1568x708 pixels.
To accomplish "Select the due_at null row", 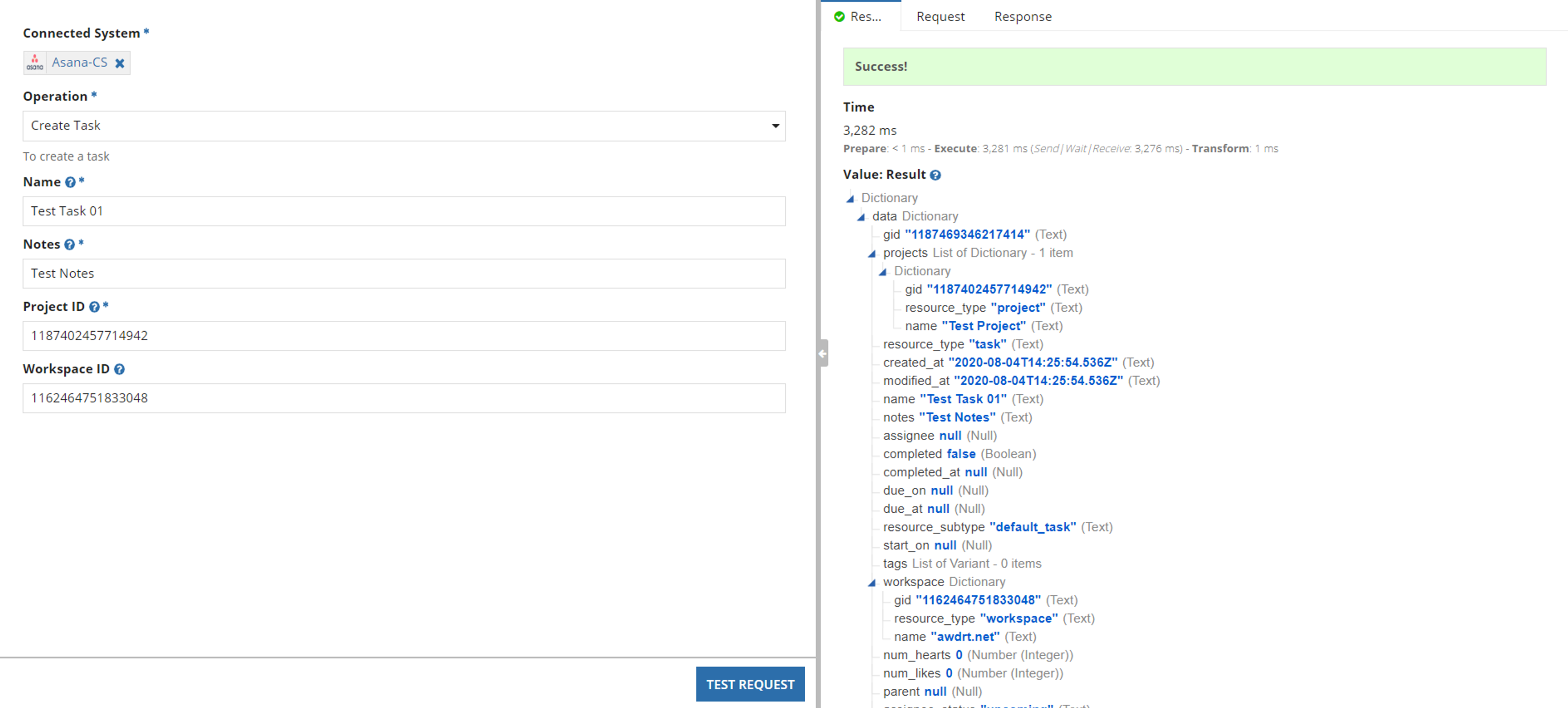I will pyautogui.click(x=934, y=508).
